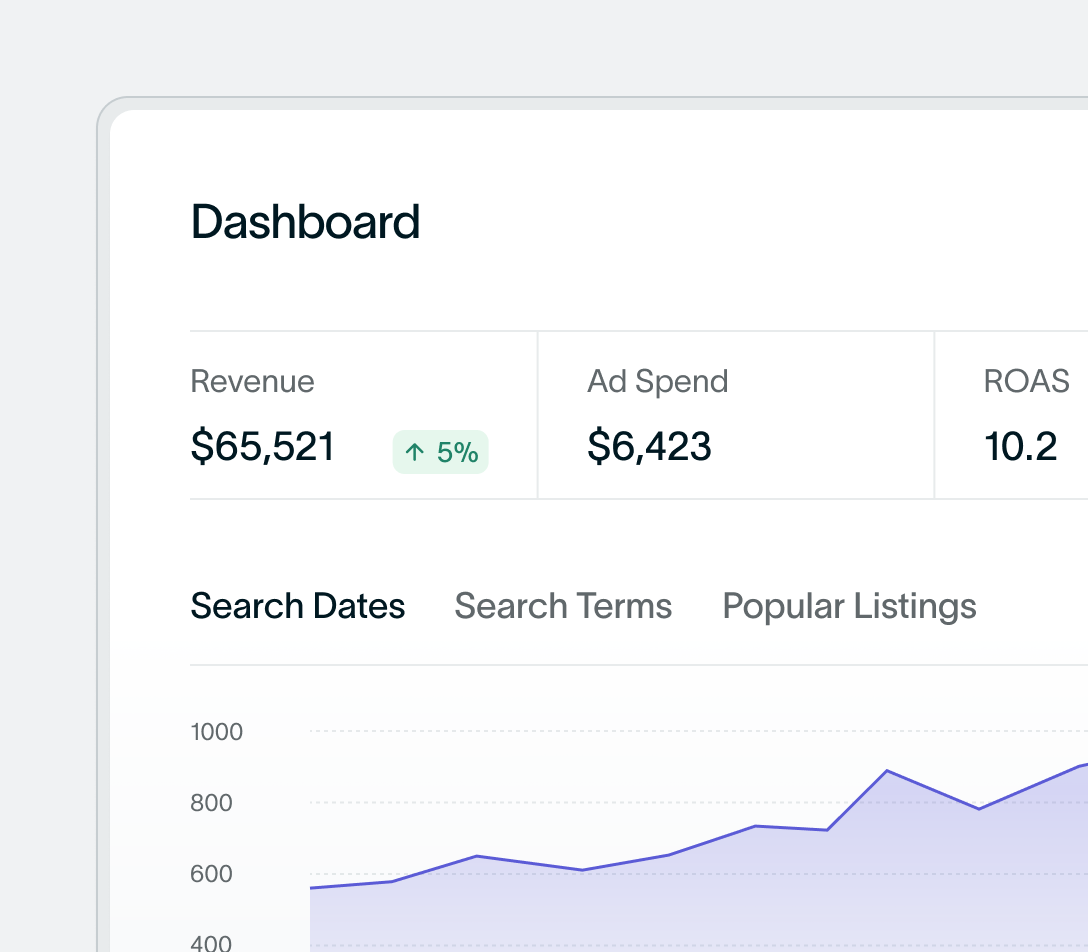The height and width of the screenshot is (952, 1088).
Task: Click the 1000 axis label
Action: (x=216, y=732)
